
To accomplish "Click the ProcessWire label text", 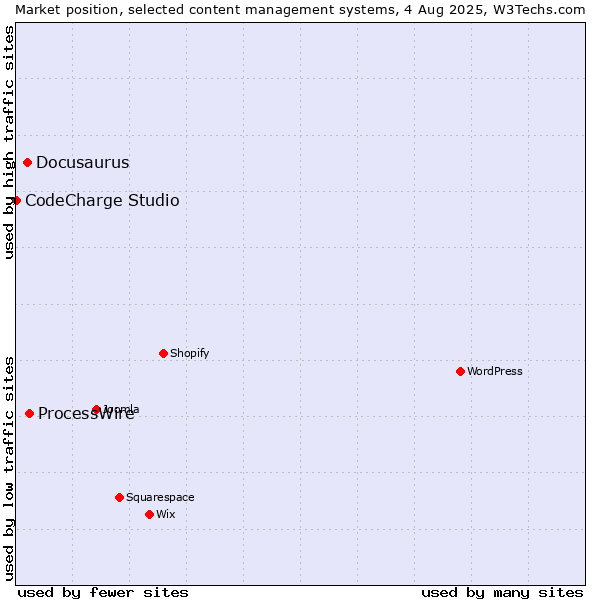I will click(x=86, y=414).
